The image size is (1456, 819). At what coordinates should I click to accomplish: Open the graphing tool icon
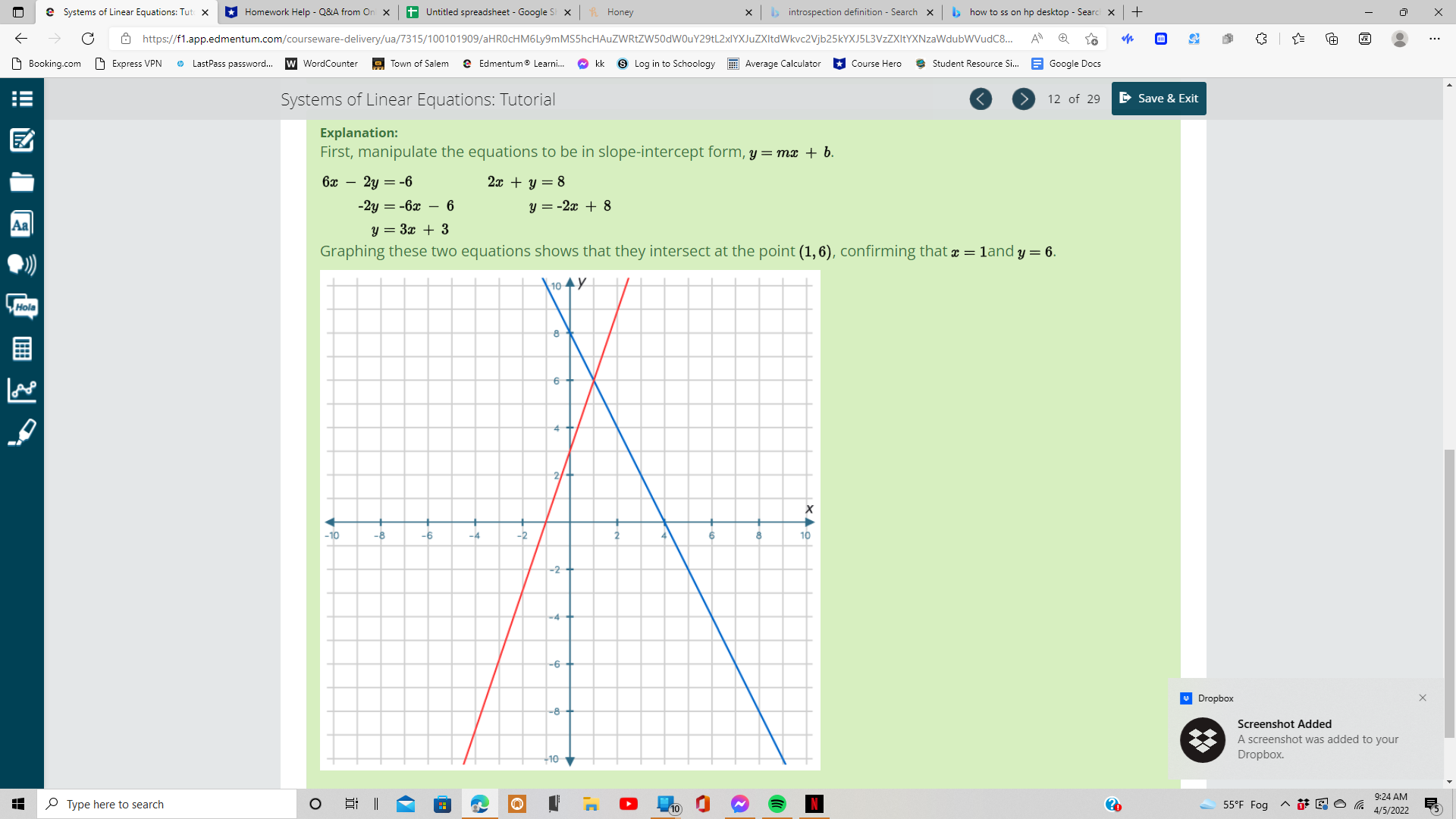point(22,390)
